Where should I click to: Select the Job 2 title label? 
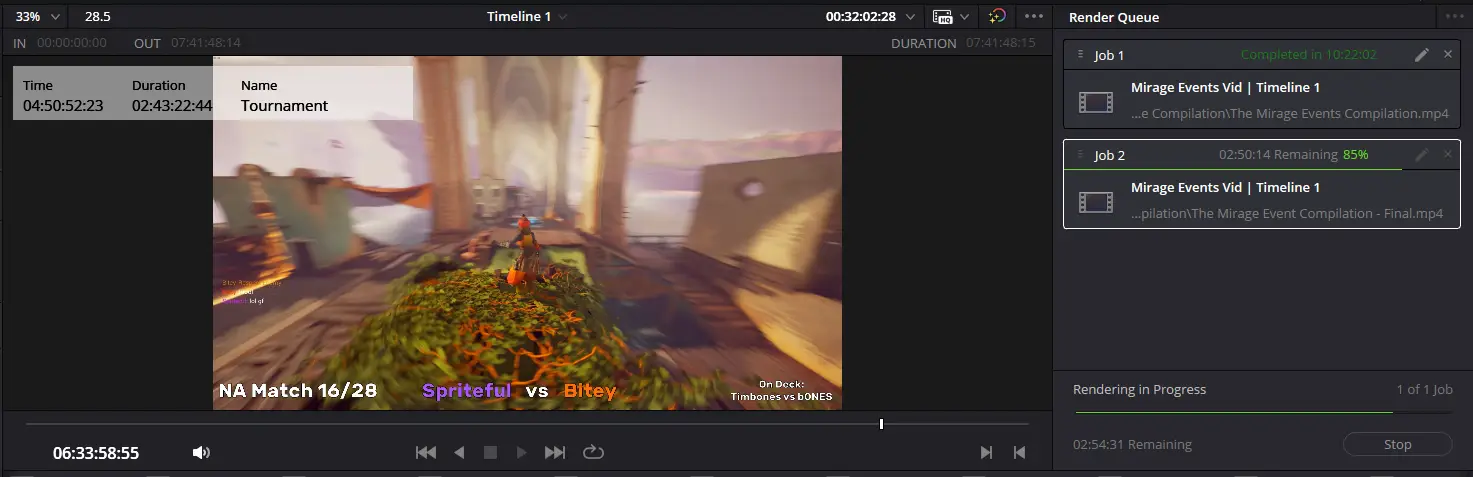pos(1109,155)
